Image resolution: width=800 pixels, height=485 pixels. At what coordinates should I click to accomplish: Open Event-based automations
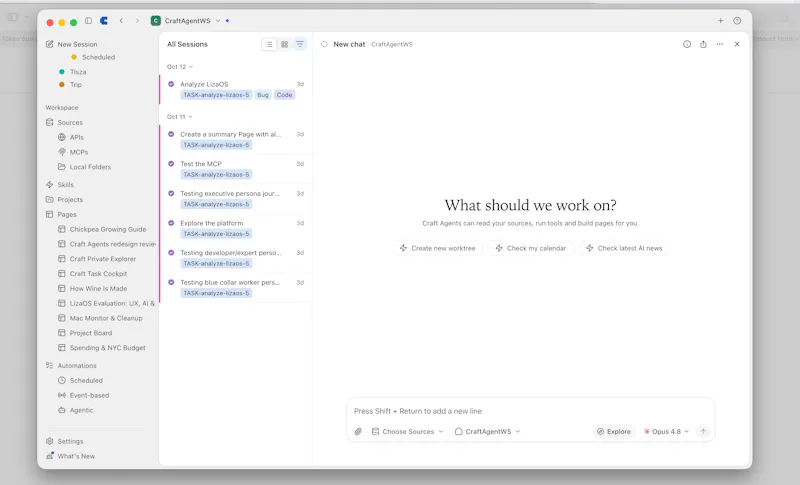click(83, 395)
